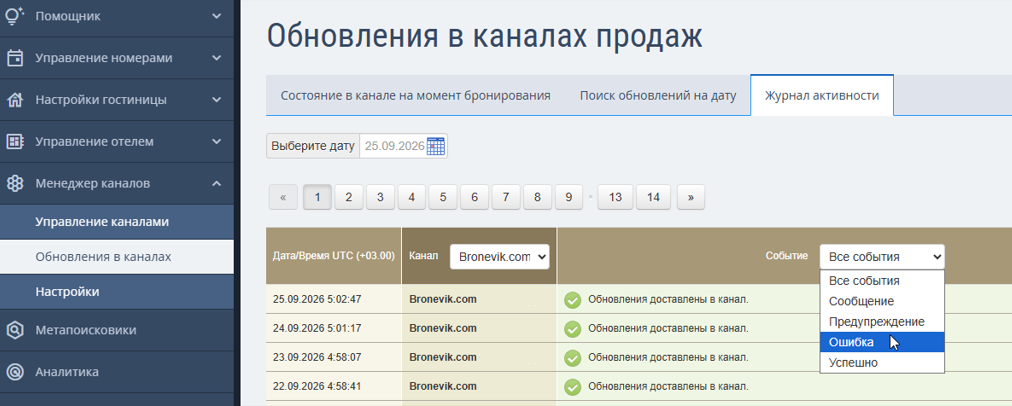Viewport: 1012px width, 406px height.
Task: Click Обновления доставлены в канал in 25.09.2026 row
Action: [668, 300]
